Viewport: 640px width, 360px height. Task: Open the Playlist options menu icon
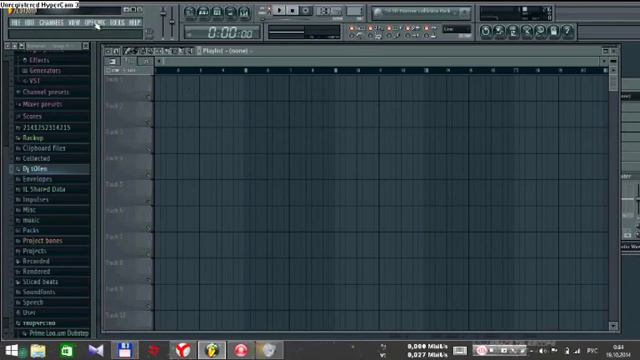pyautogui.click(x=108, y=51)
